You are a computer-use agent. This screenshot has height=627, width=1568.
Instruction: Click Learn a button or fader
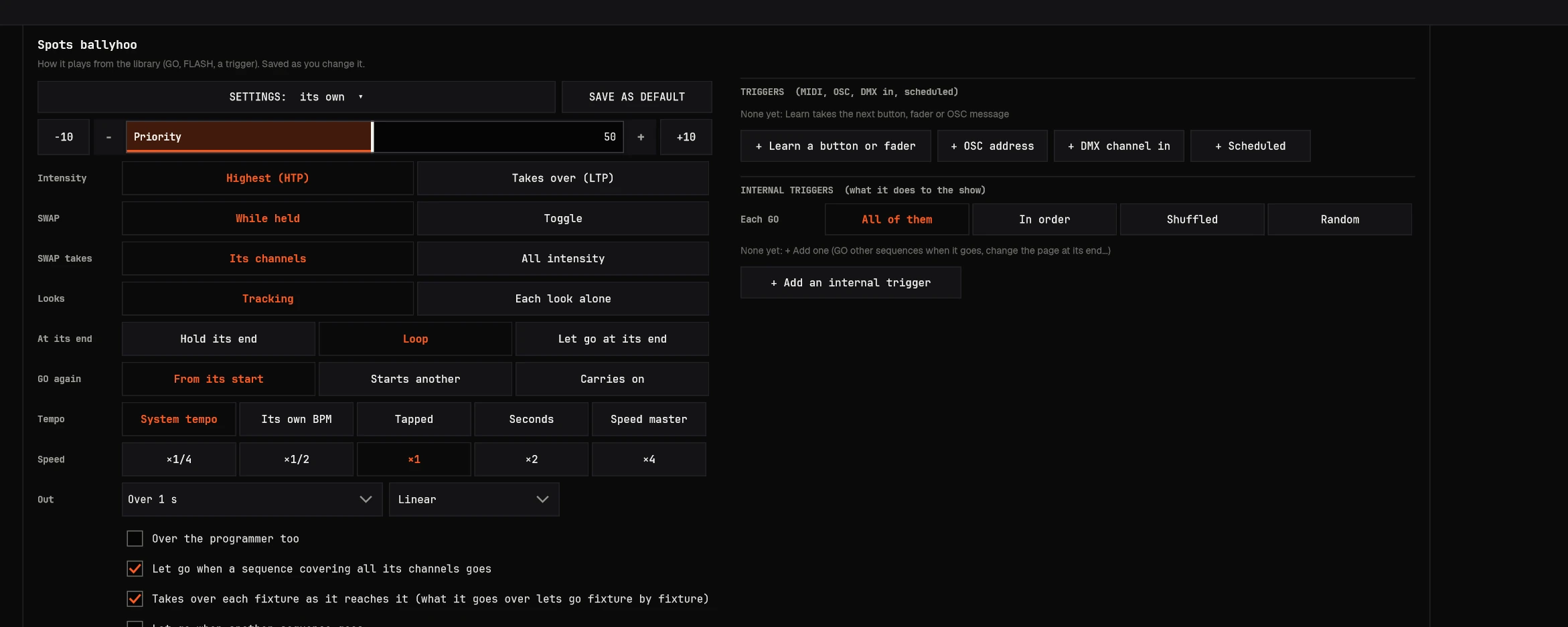point(836,146)
